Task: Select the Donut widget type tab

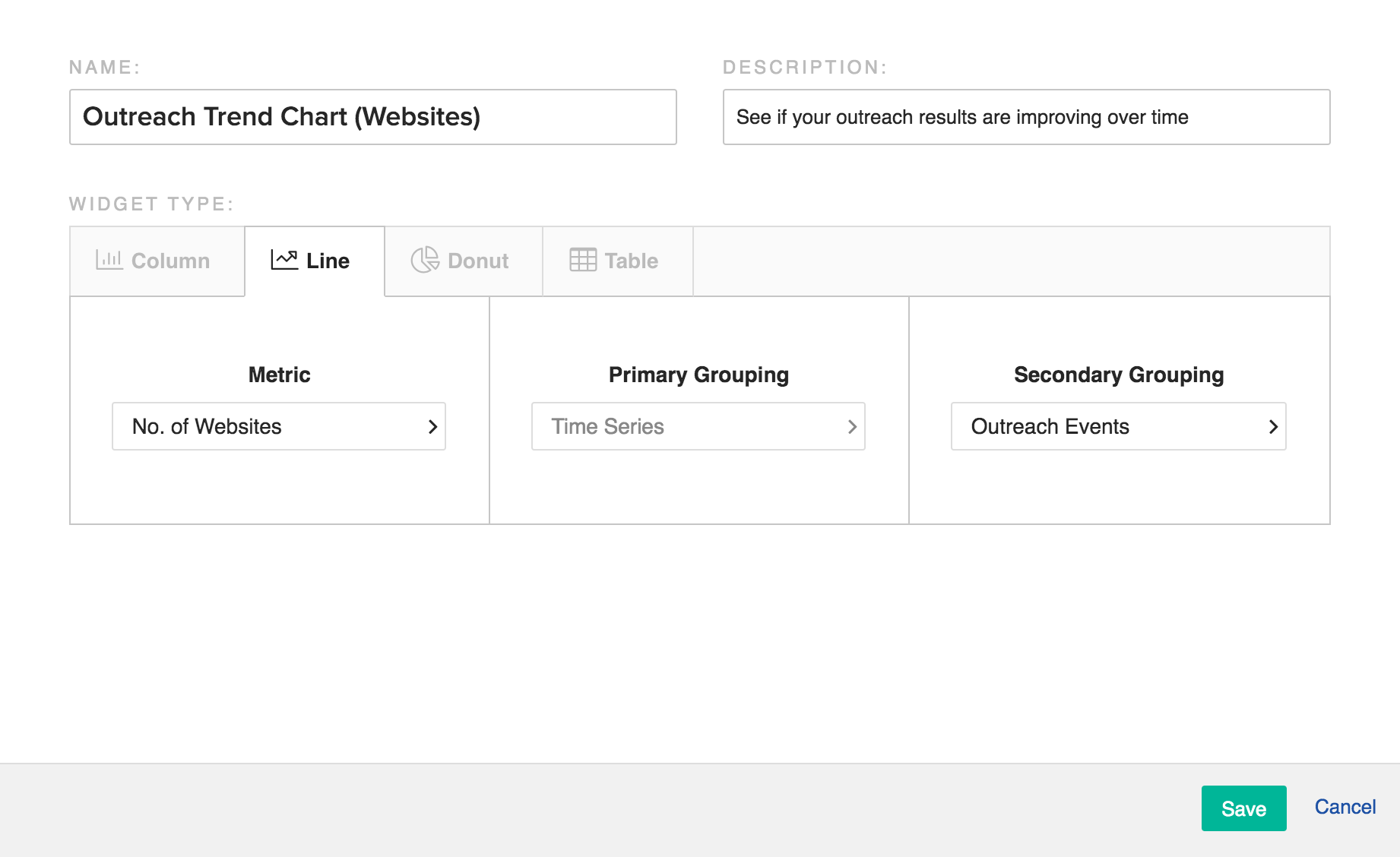Action: click(463, 261)
